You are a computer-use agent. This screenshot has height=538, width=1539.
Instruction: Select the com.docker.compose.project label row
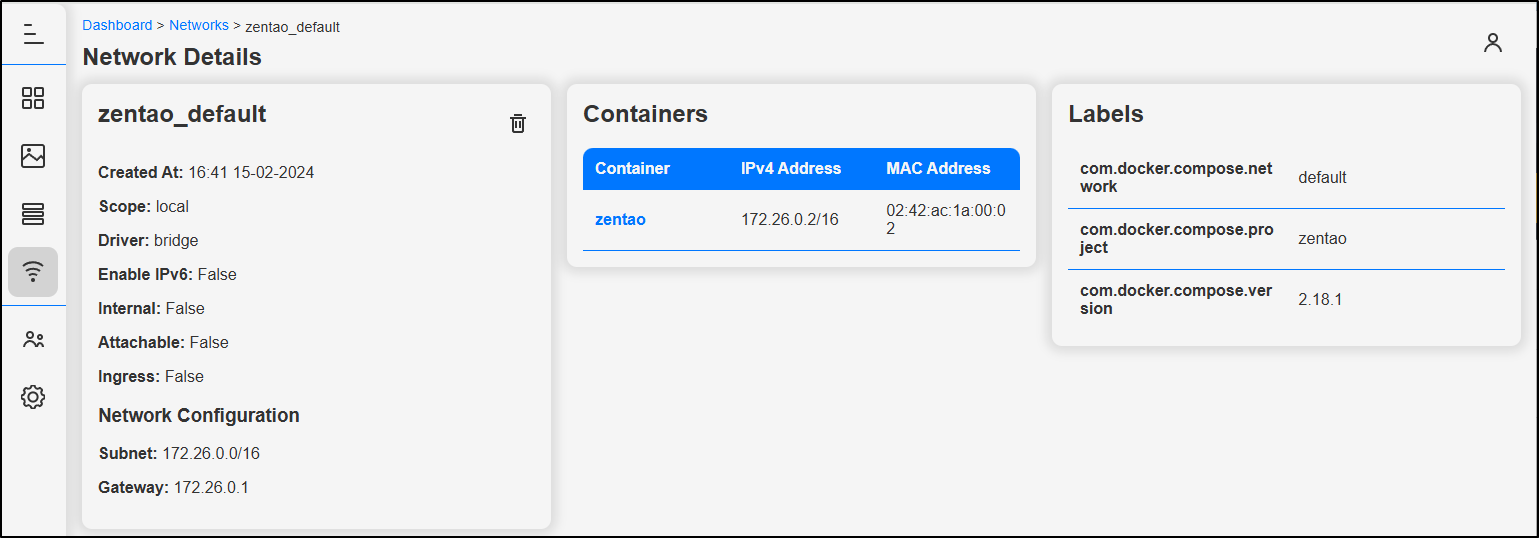point(1286,239)
